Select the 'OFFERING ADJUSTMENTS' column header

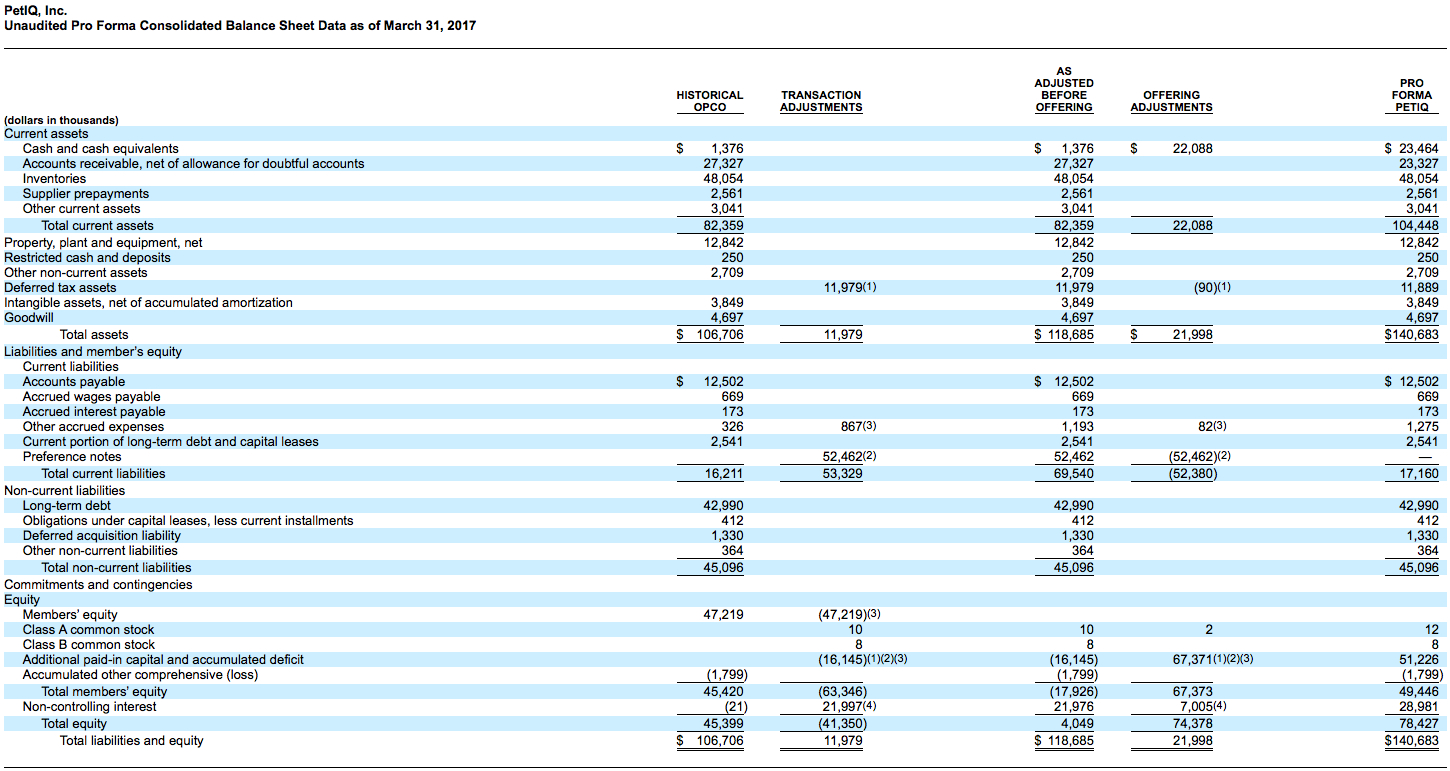[1171, 101]
